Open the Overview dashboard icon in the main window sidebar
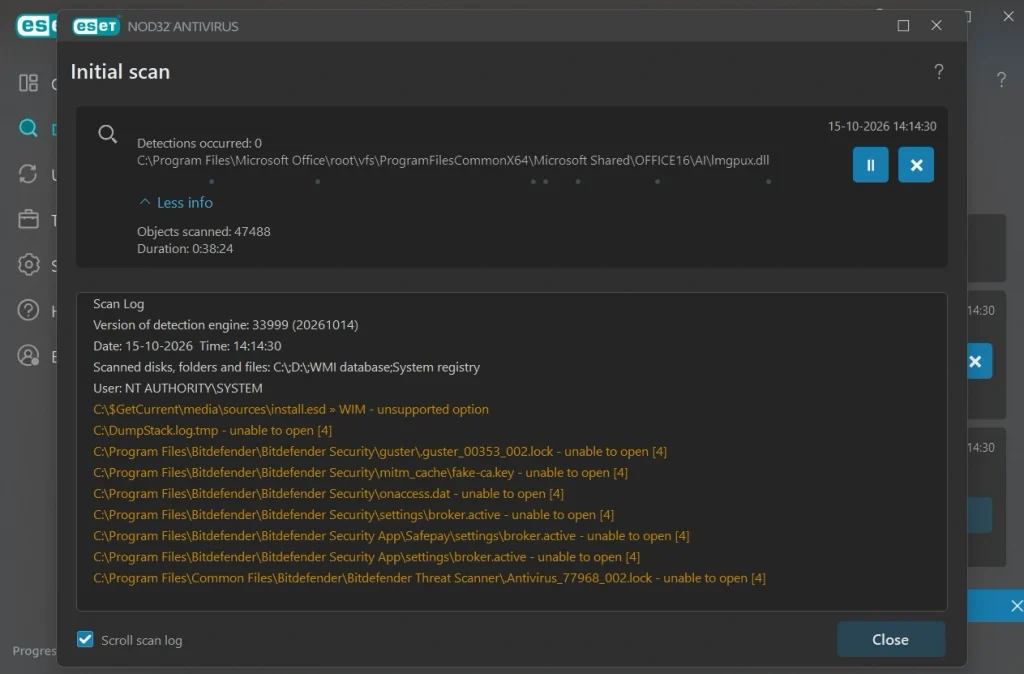This screenshot has height=674, width=1024. coord(28,83)
